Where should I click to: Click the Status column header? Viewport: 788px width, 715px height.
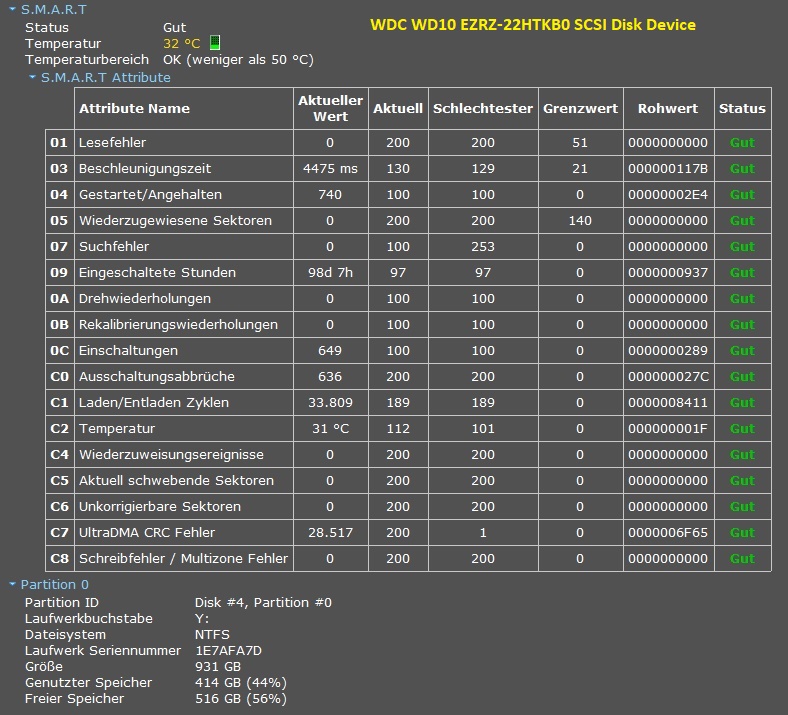(742, 109)
